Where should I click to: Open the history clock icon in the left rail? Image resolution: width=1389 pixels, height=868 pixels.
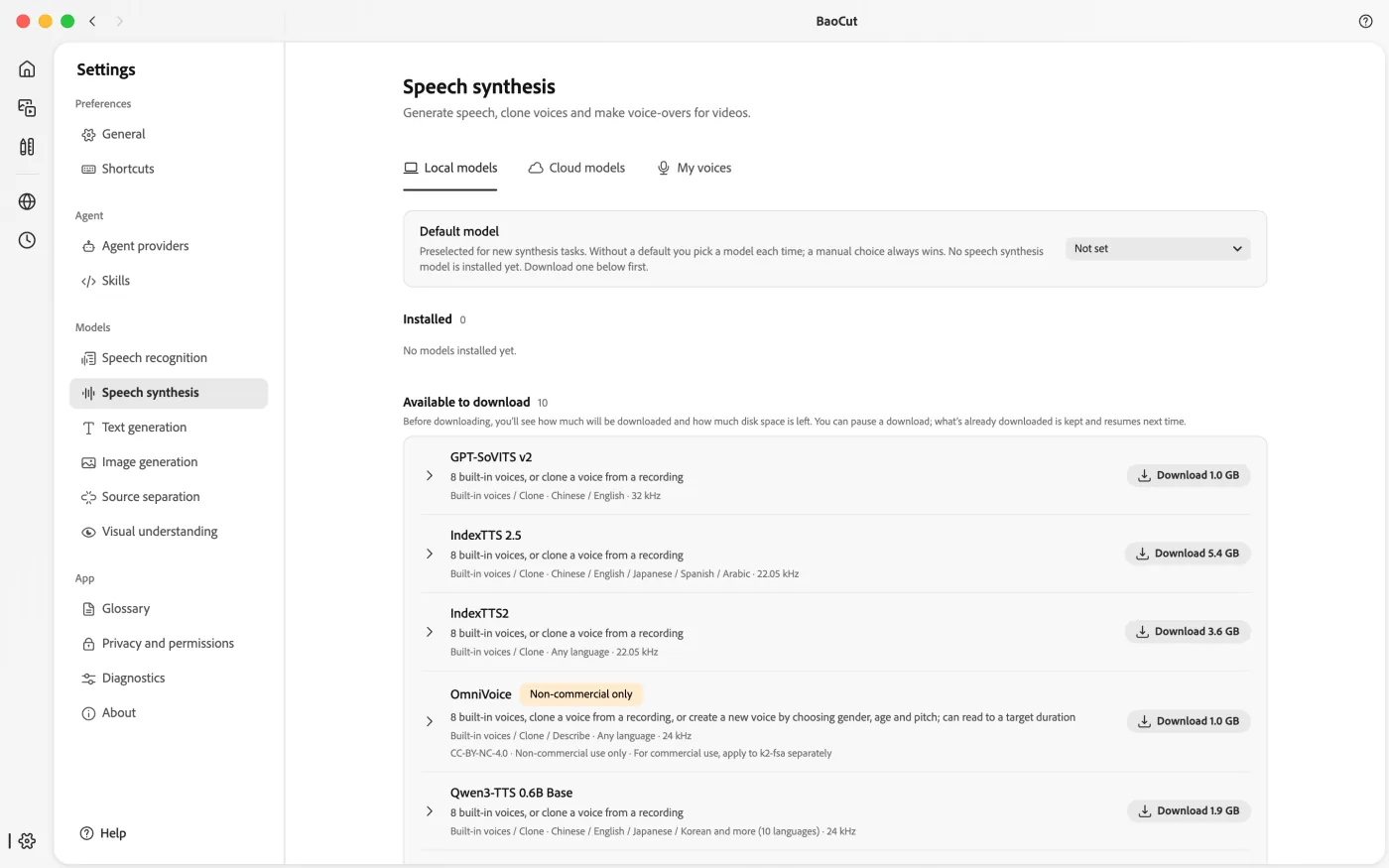27,240
